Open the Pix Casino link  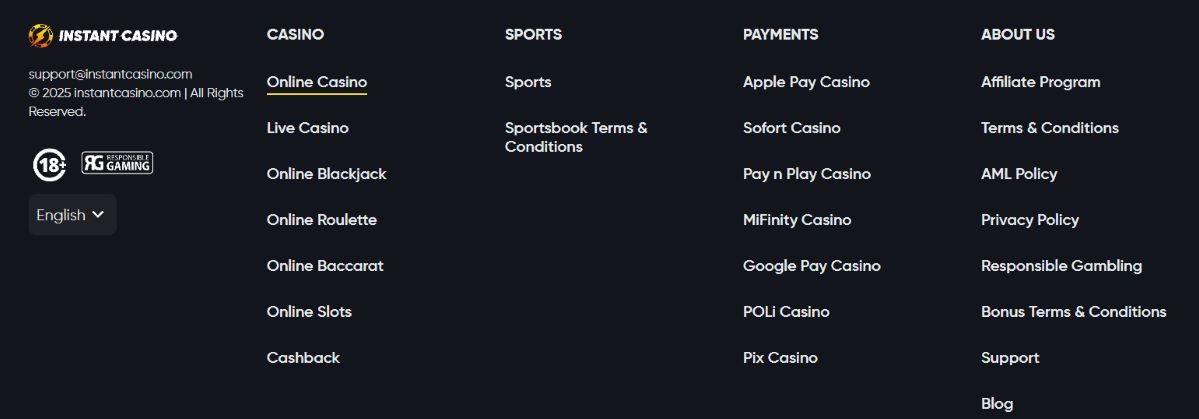coord(780,357)
